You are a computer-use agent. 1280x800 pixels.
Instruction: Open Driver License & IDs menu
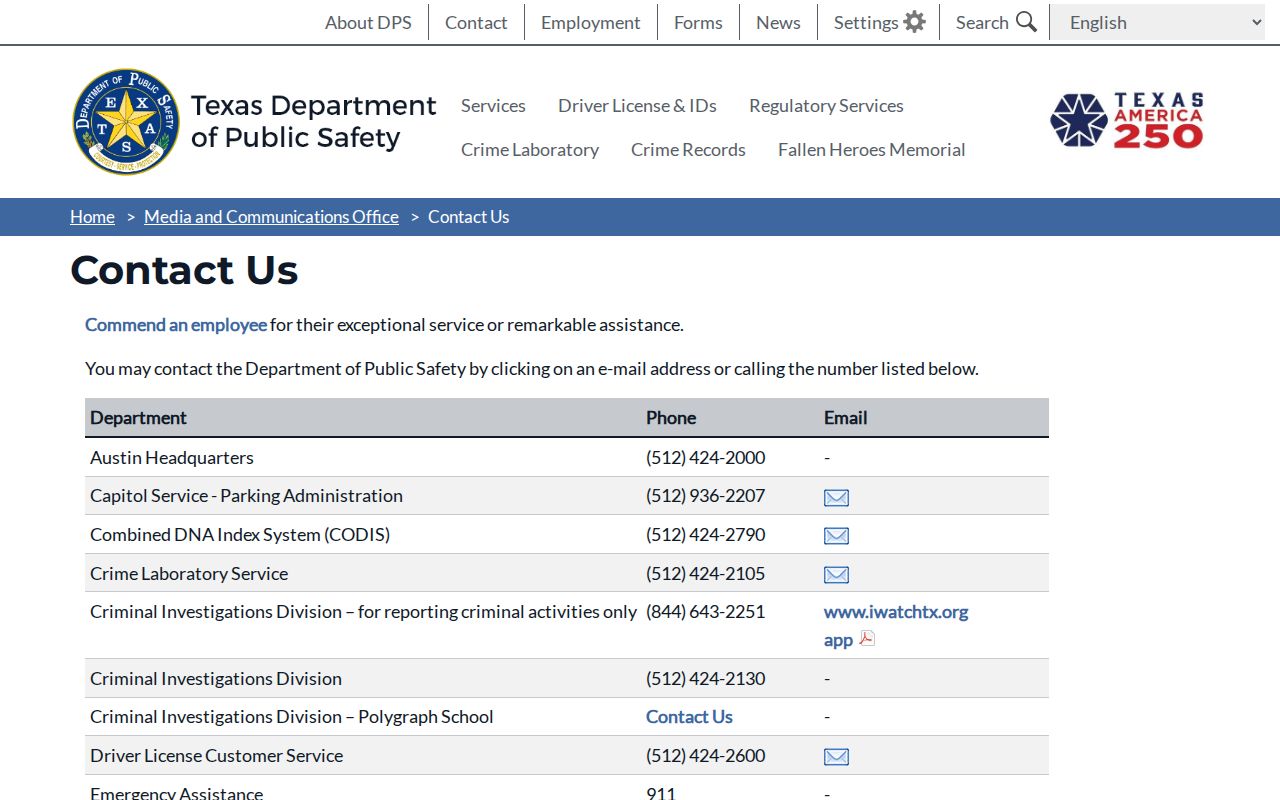click(637, 105)
